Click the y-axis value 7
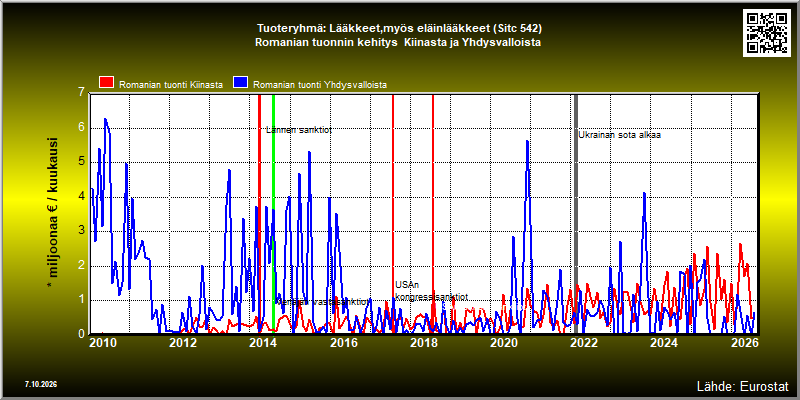This screenshot has width=800, height=400. pos(81,93)
